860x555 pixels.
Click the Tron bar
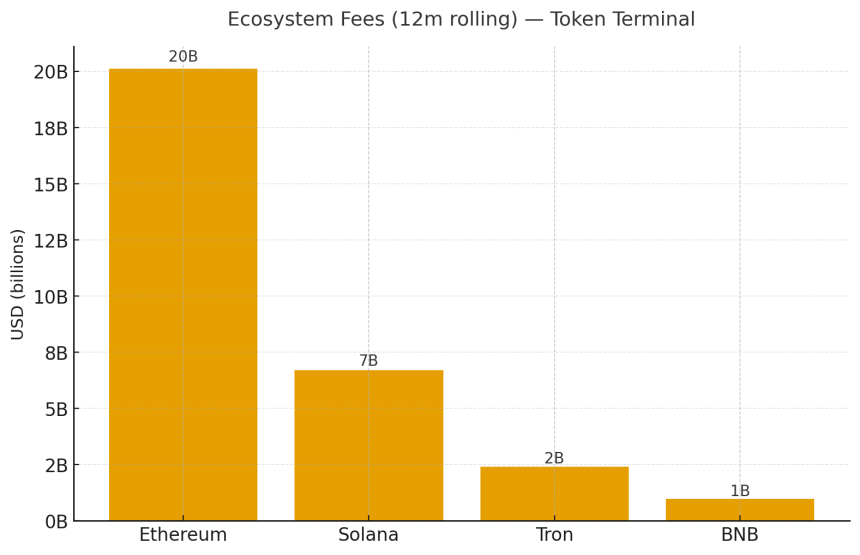point(554,493)
